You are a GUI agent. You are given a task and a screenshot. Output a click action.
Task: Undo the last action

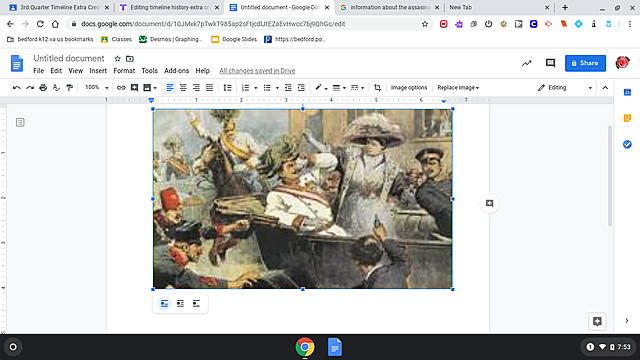(x=17, y=88)
